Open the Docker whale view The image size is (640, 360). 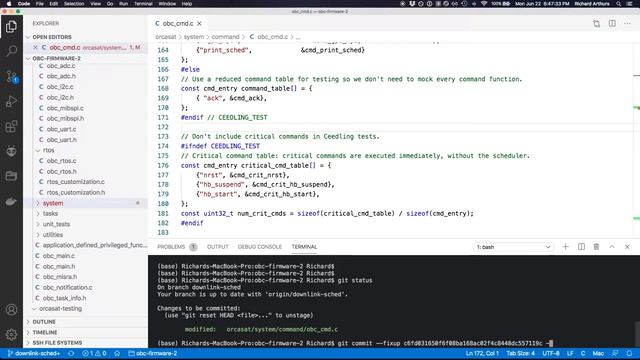pyautogui.click(x=11, y=201)
